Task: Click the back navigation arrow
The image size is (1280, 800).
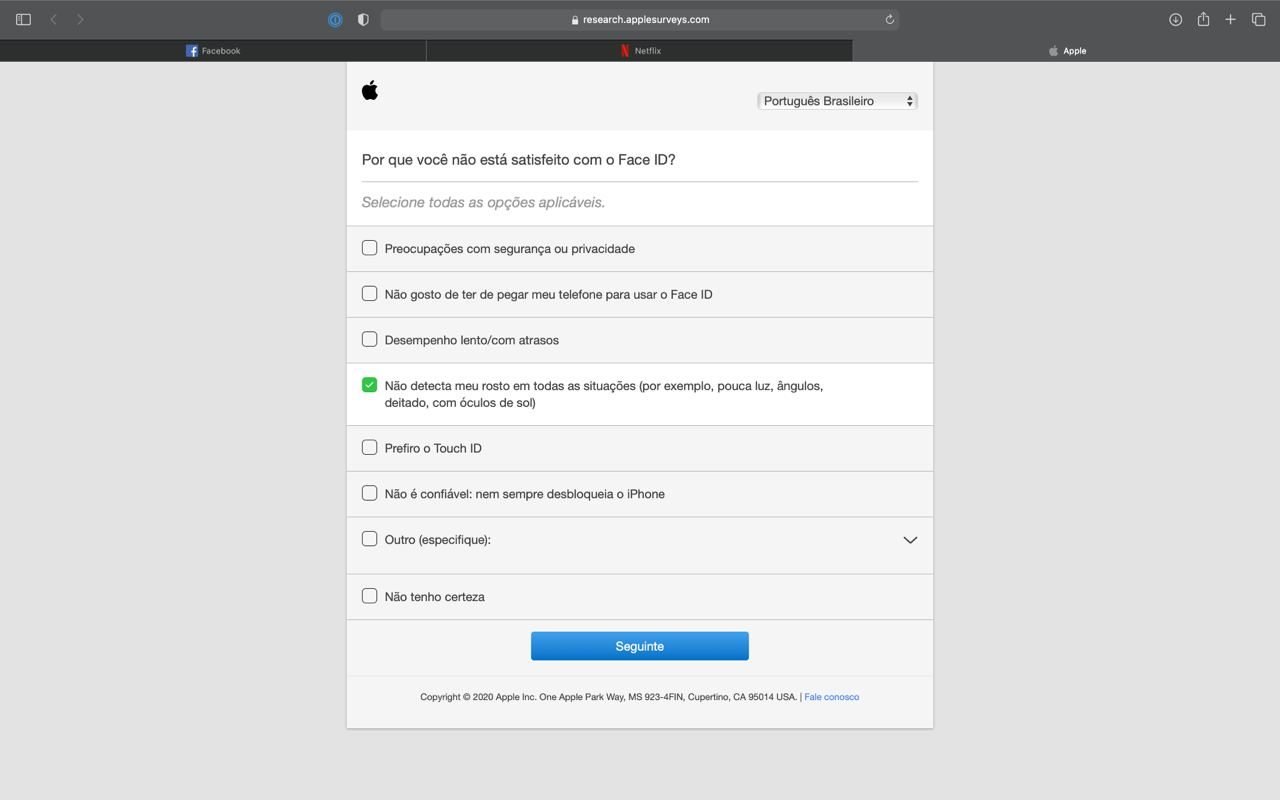Action: coord(52,18)
